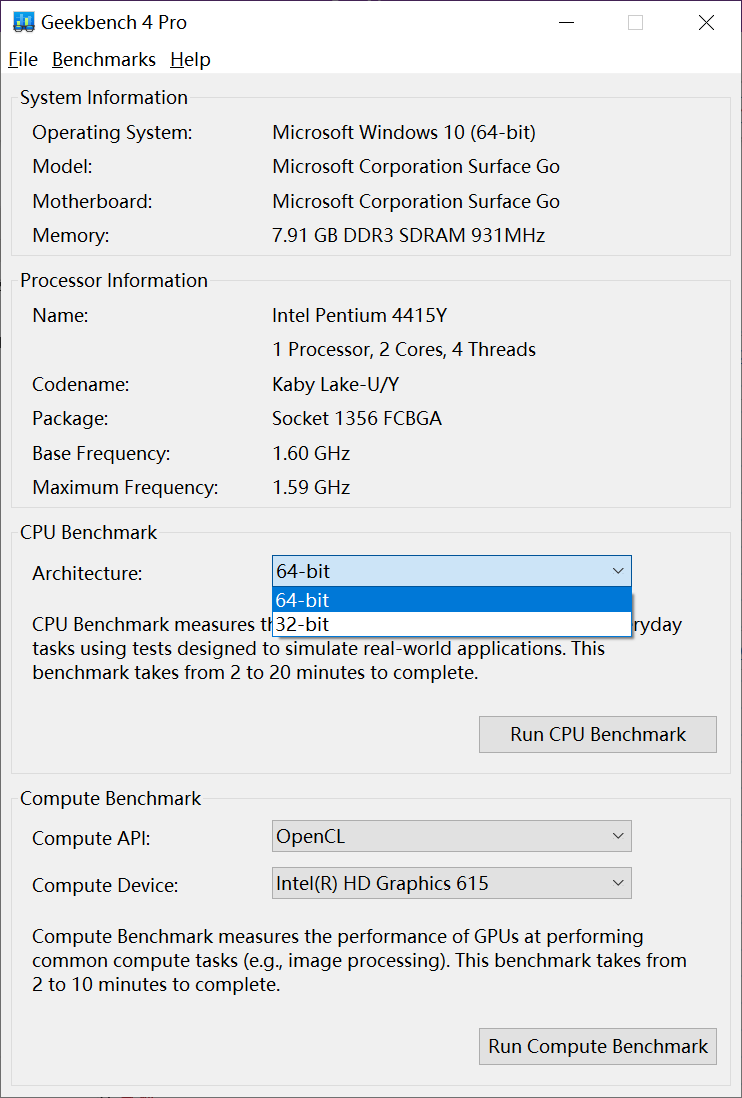Open the Benchmarks menu

[x=104, y=60]
